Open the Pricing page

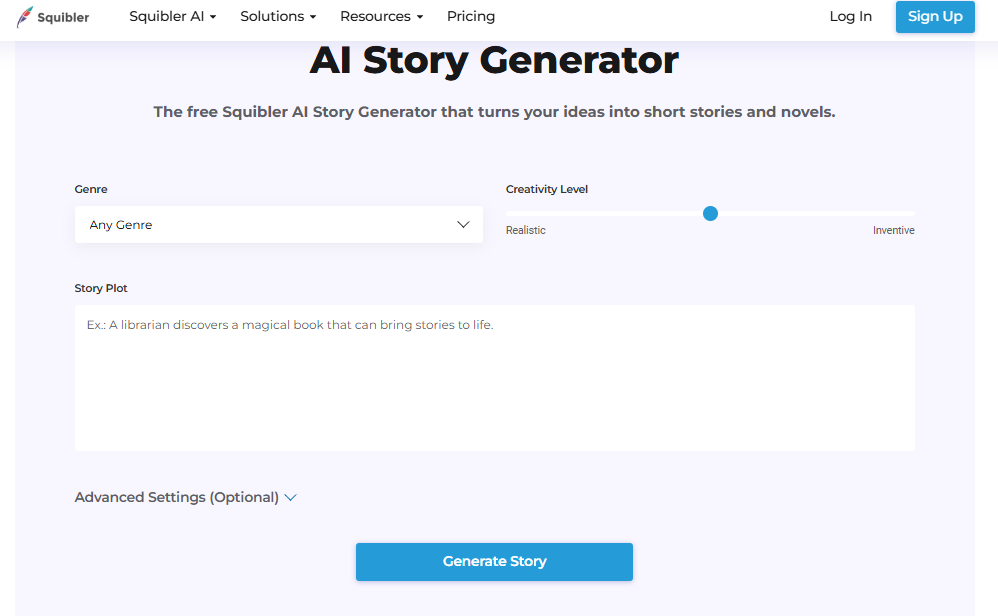click(470, 16)
